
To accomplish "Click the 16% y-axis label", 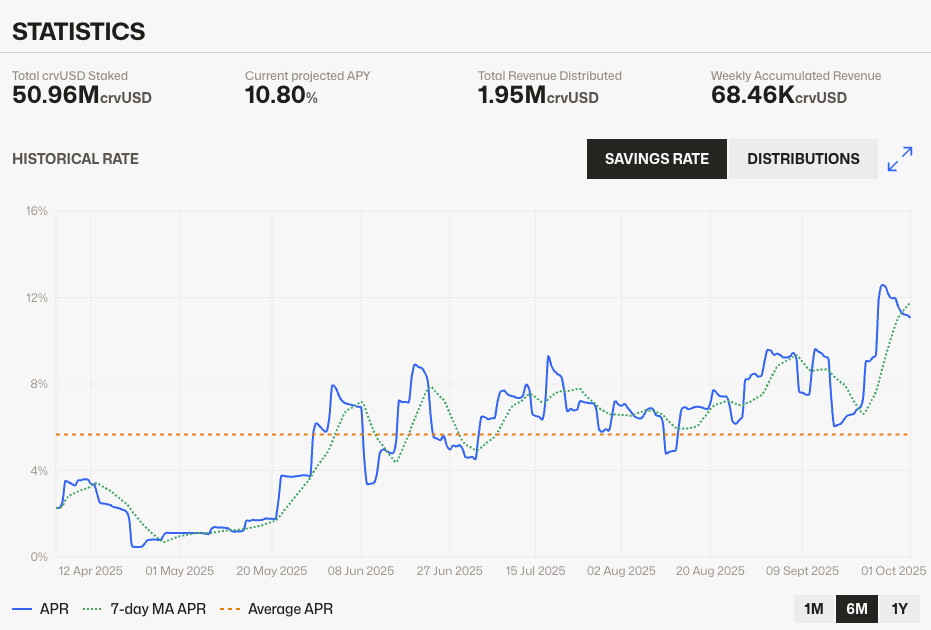I will tap(37, 211).
